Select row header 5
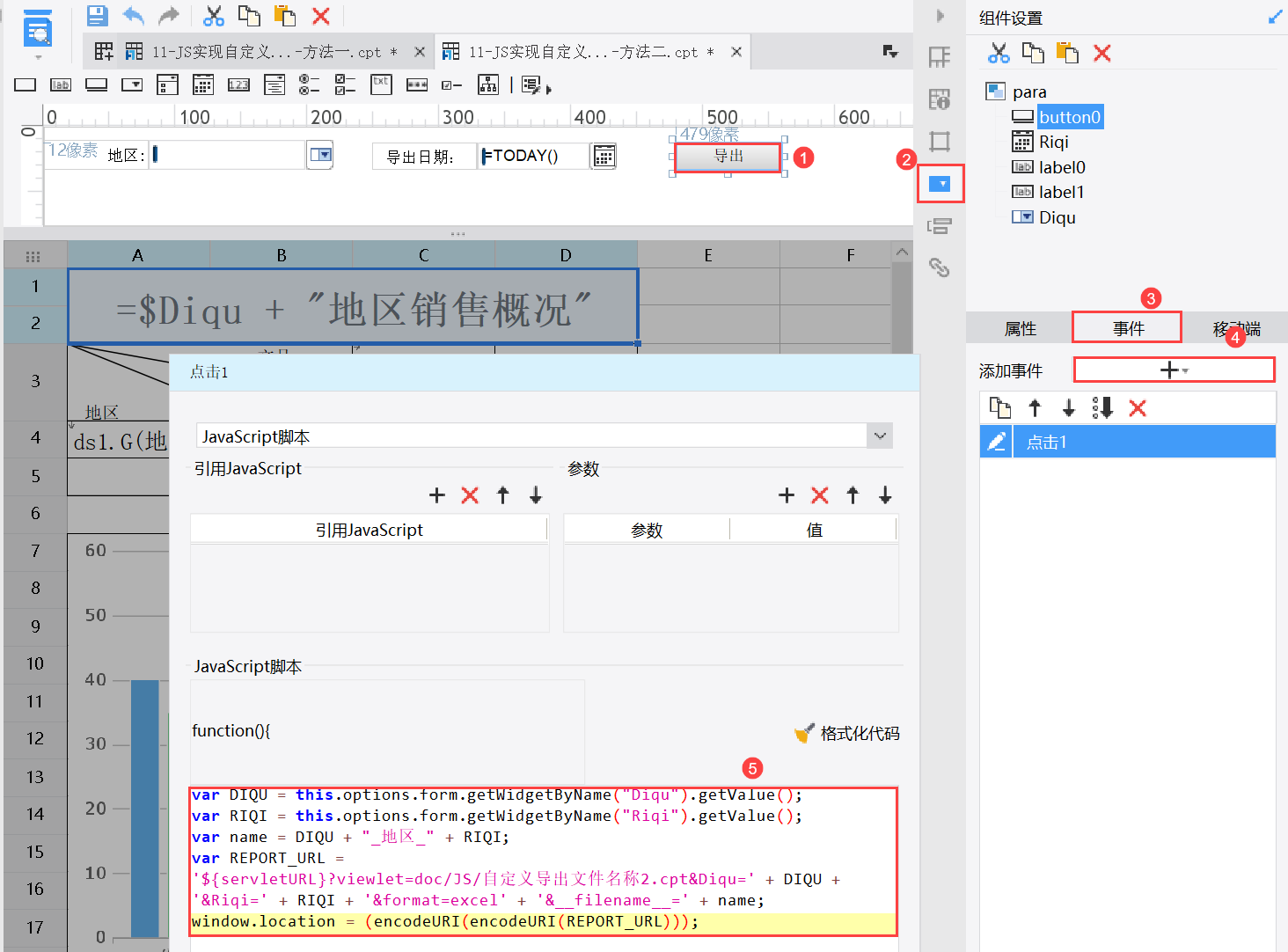 pyautogui.click(x=35, y=476)
